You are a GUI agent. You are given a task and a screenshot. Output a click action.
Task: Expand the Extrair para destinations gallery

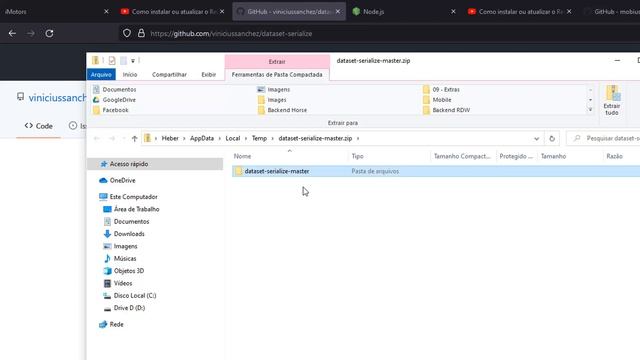[590, 110]
